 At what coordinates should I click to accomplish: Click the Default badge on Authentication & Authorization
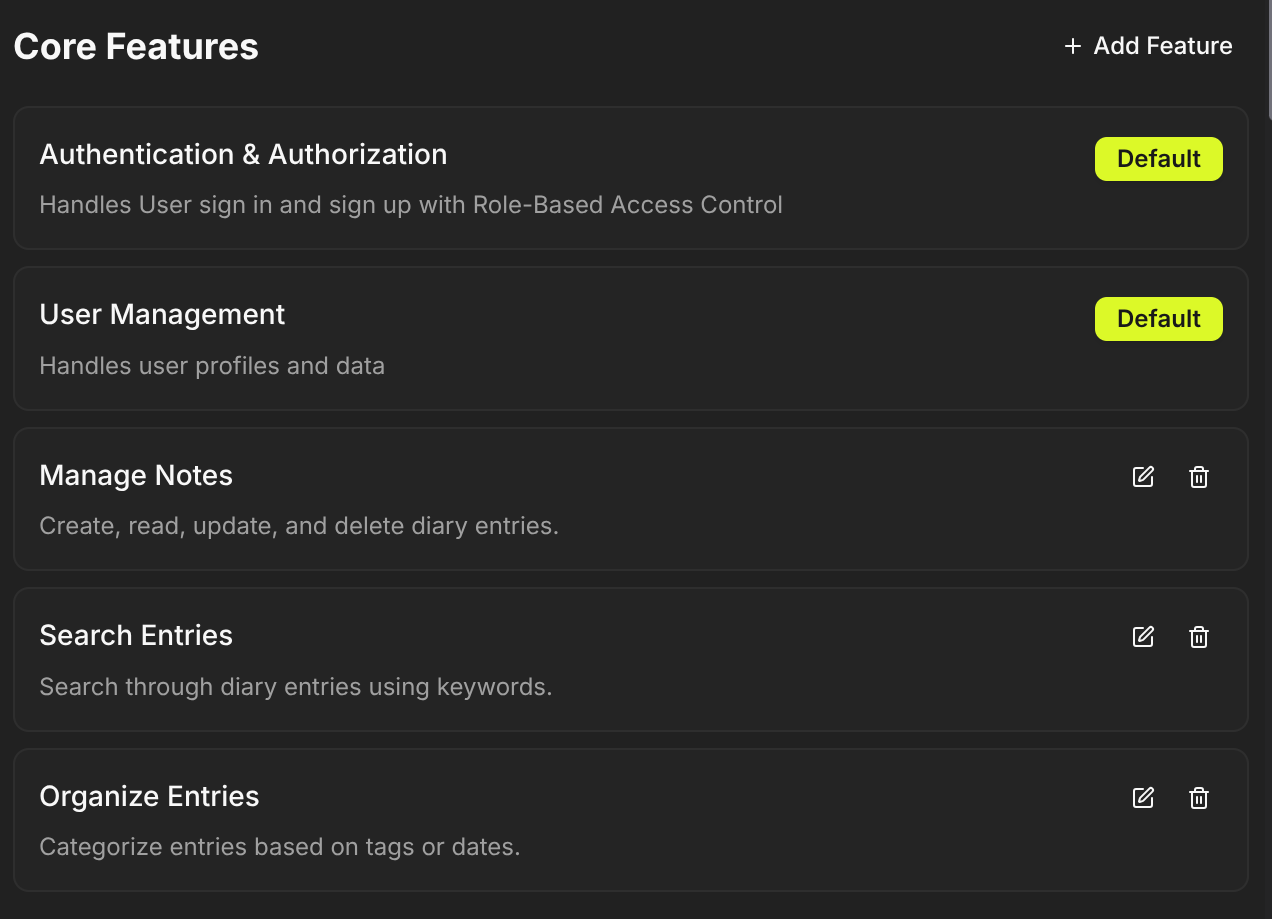1158,158
